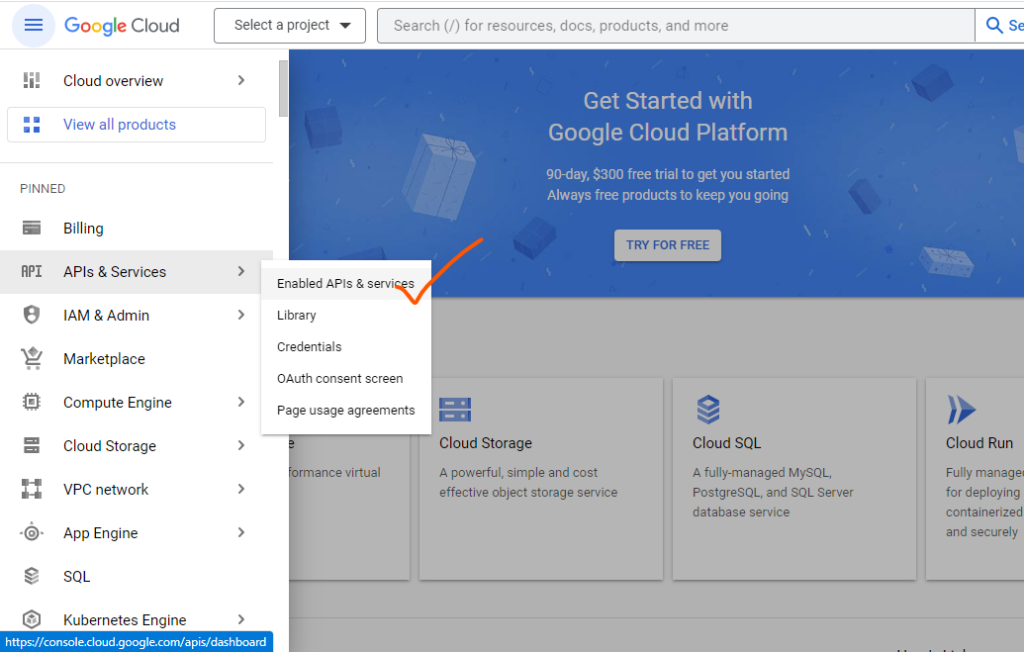Expand the App Engine submenu arrow

[241, 532]
